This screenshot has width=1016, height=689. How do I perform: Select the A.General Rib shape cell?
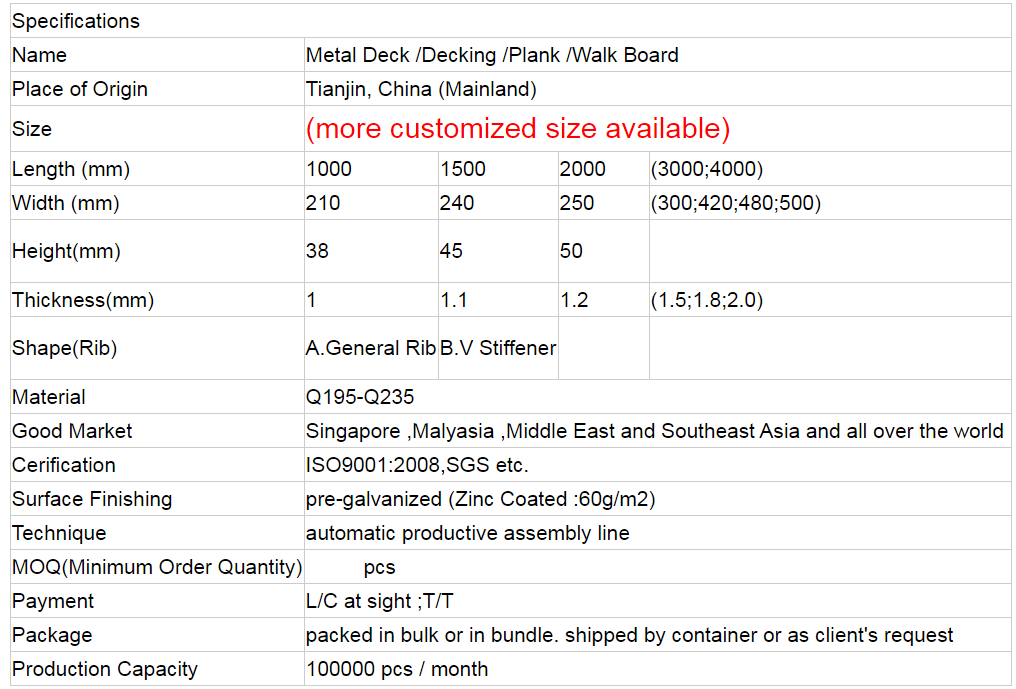371,348
